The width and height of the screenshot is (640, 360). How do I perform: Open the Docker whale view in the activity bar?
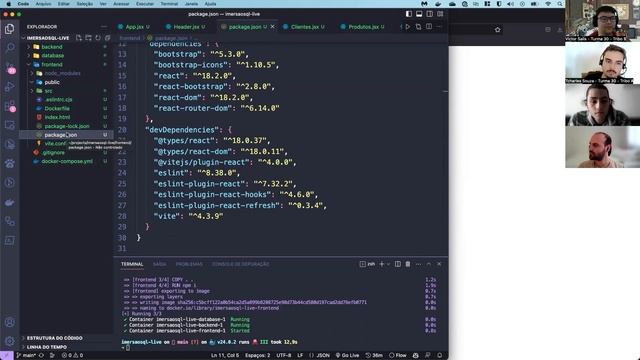(9, 202)
